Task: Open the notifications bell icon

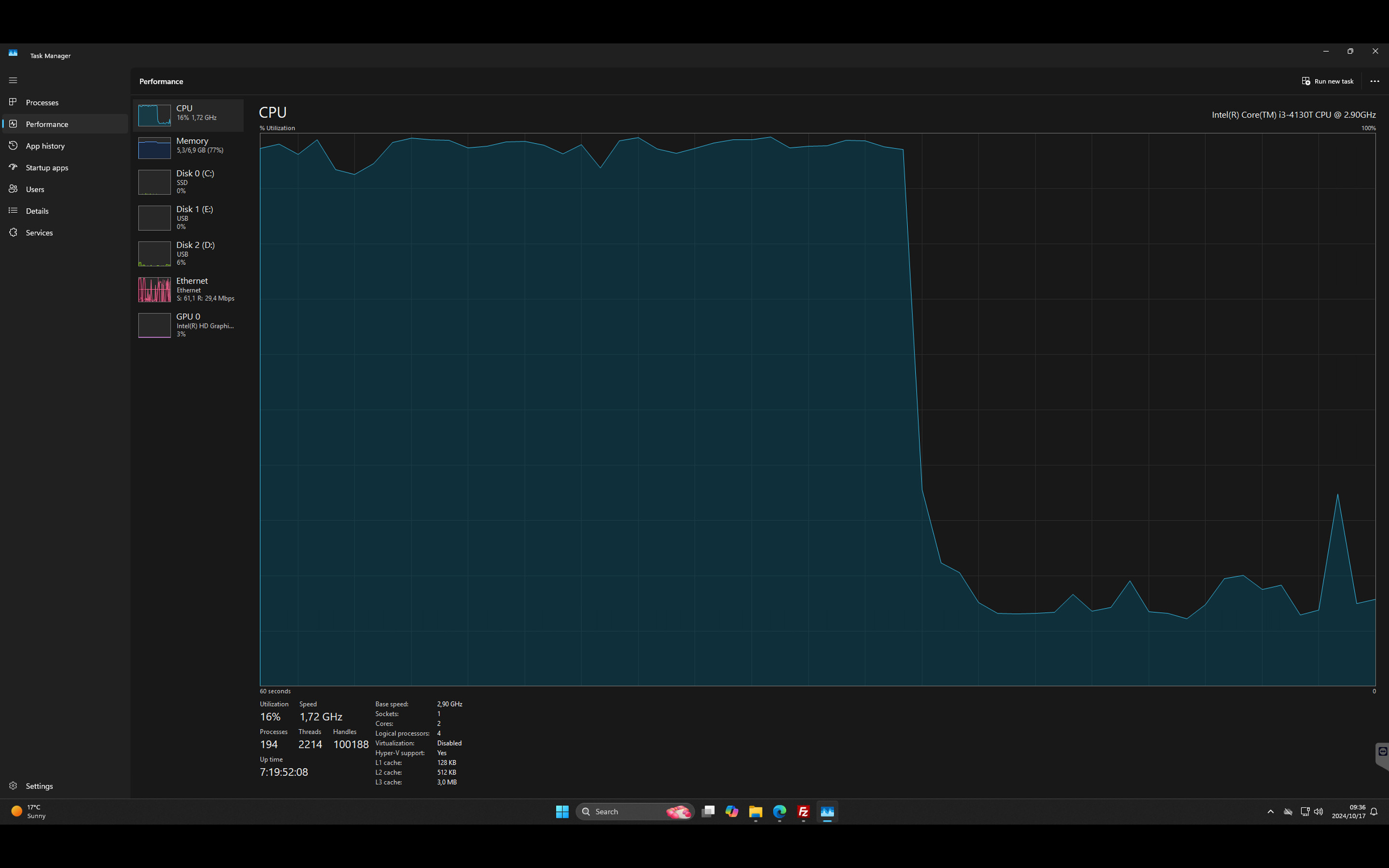Action: tap(1374, 812)
